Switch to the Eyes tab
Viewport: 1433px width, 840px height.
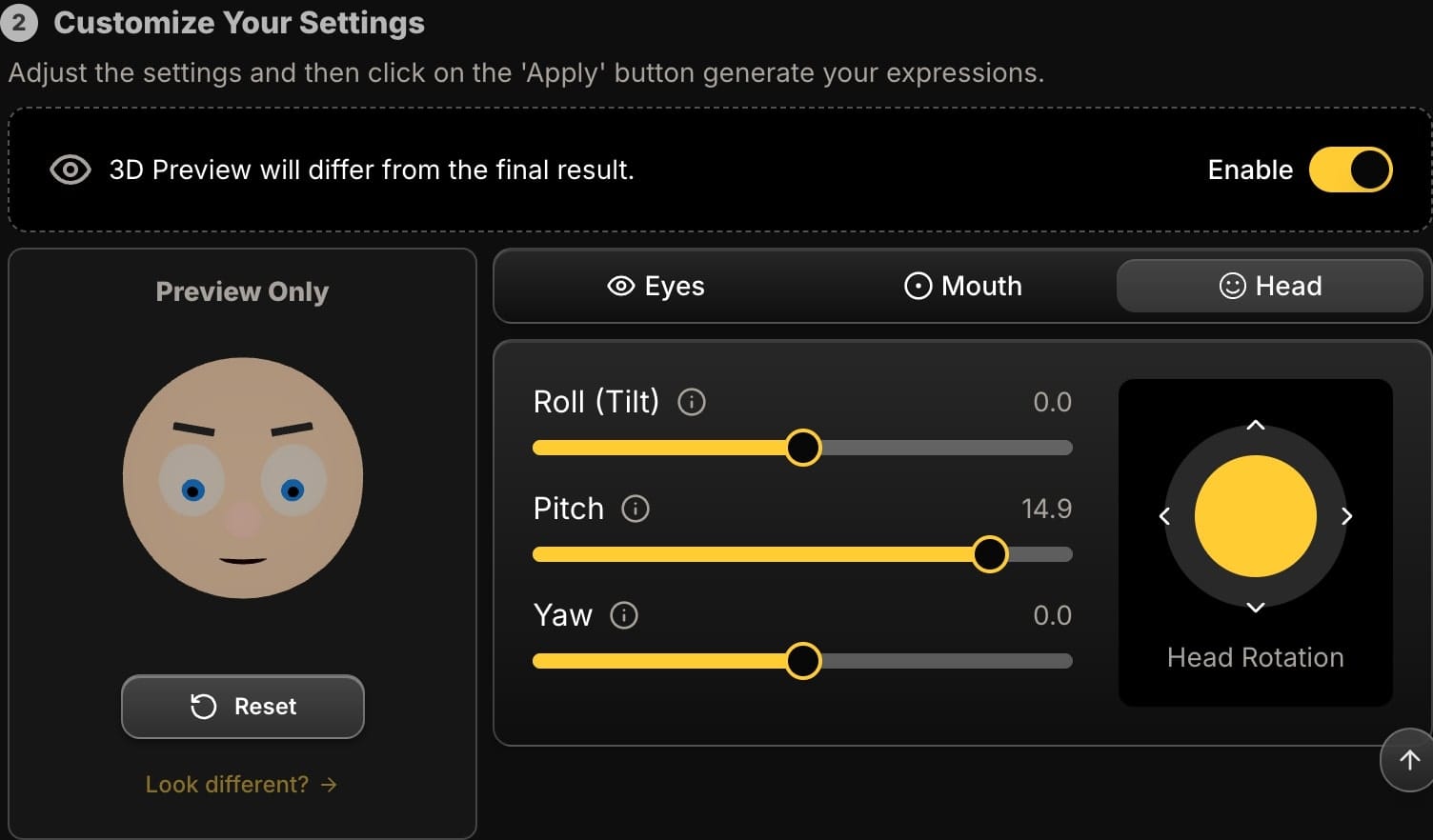(656, 286)
